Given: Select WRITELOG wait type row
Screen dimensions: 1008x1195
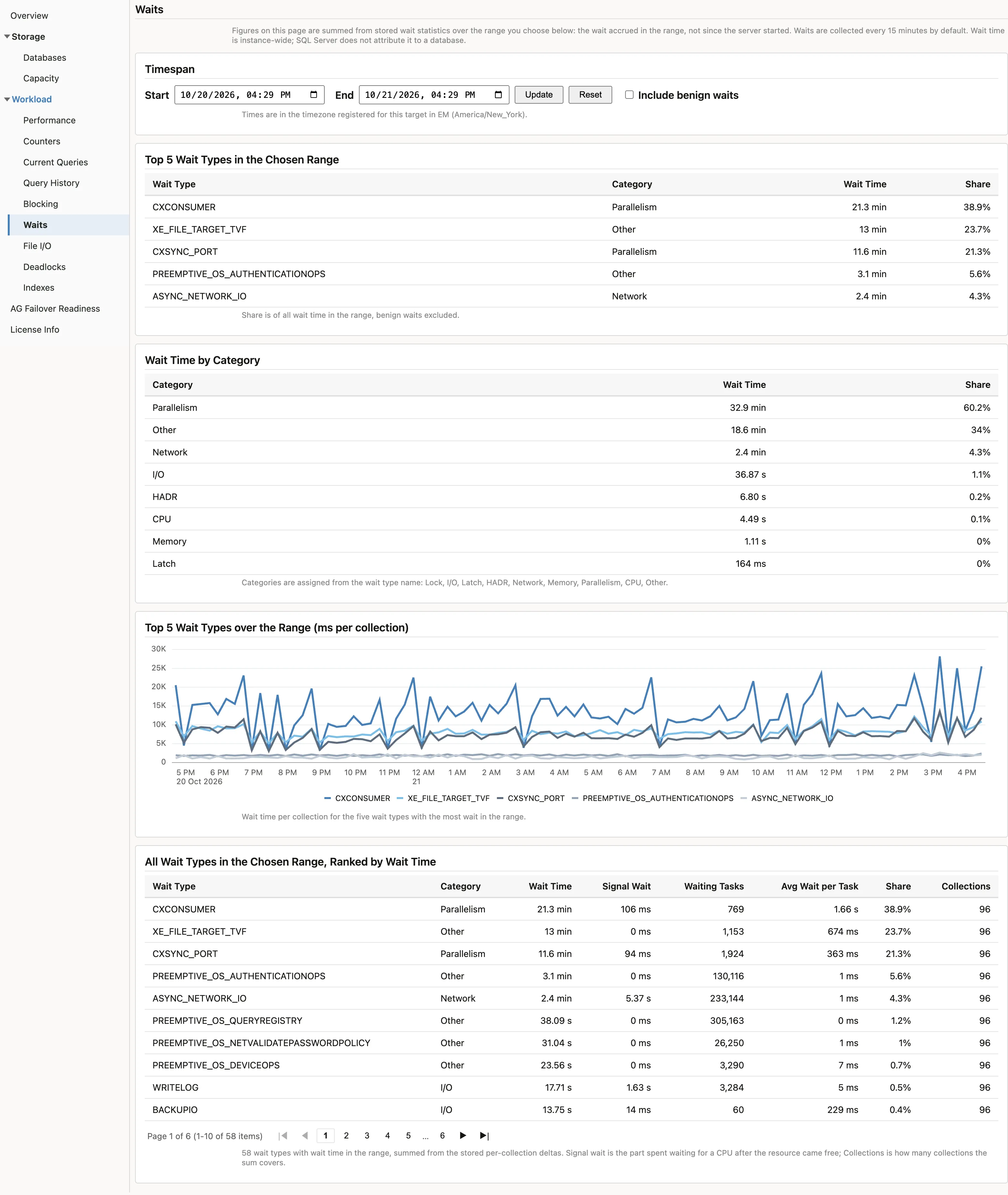Looking at the screenshot, I should (572, 1087).
